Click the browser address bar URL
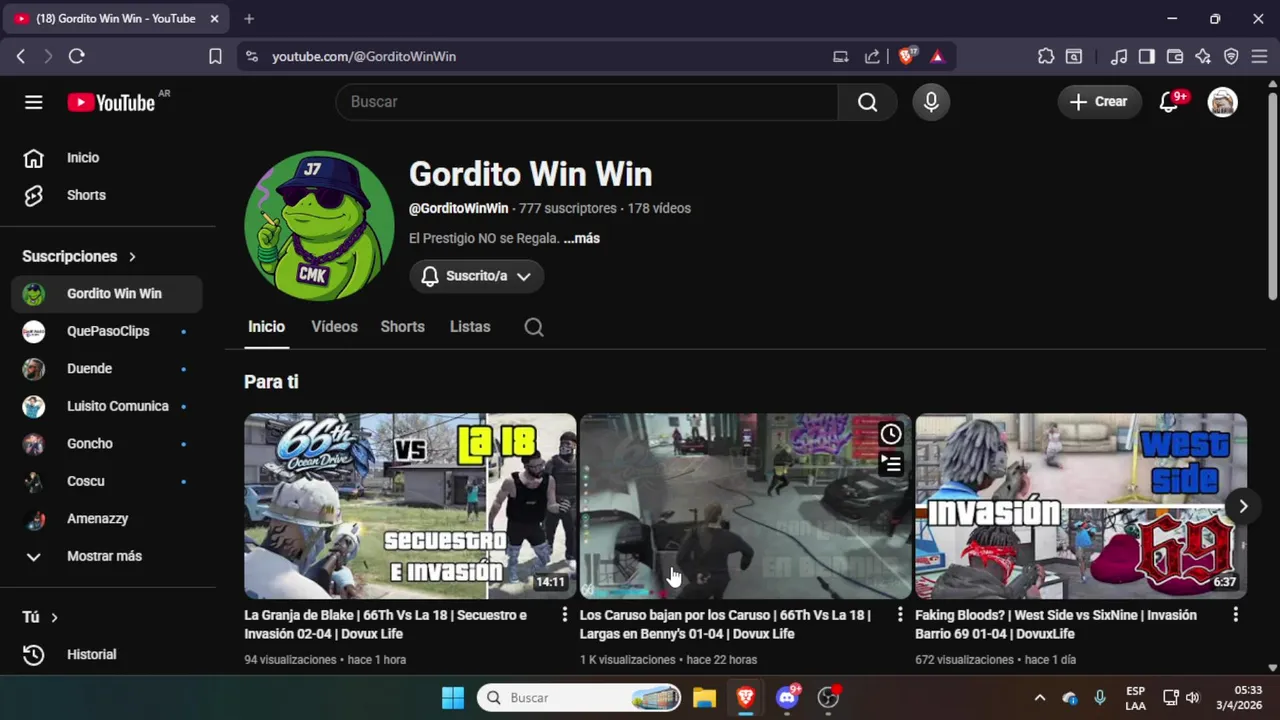The width and height of the screenshot is (1280, 720). coord(364,57)
